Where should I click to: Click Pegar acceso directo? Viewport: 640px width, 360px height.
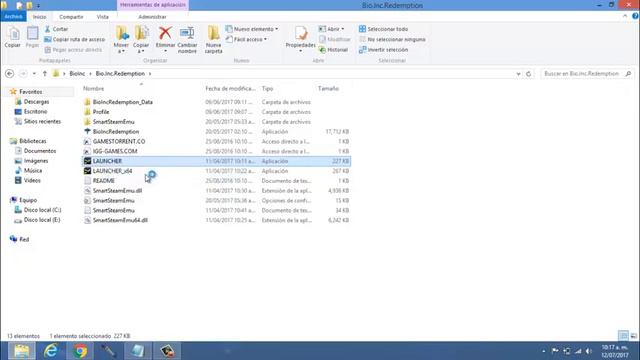click(73, 50)
